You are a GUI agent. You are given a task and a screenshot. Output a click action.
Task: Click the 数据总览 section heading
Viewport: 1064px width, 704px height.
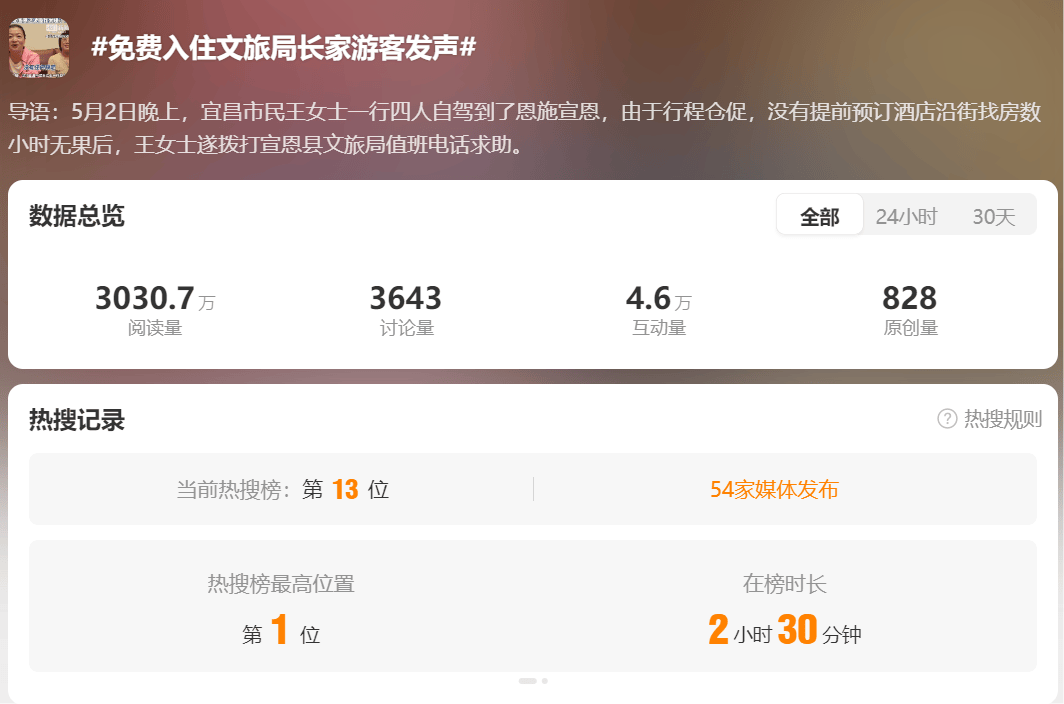coord(77,216)
